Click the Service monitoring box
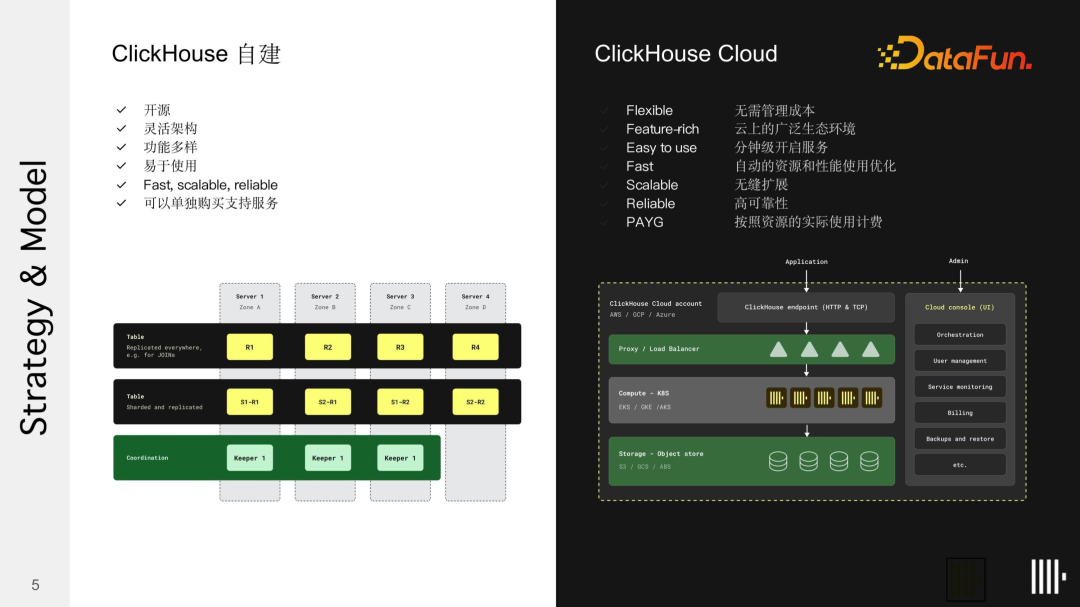 (x=960, y=387)
